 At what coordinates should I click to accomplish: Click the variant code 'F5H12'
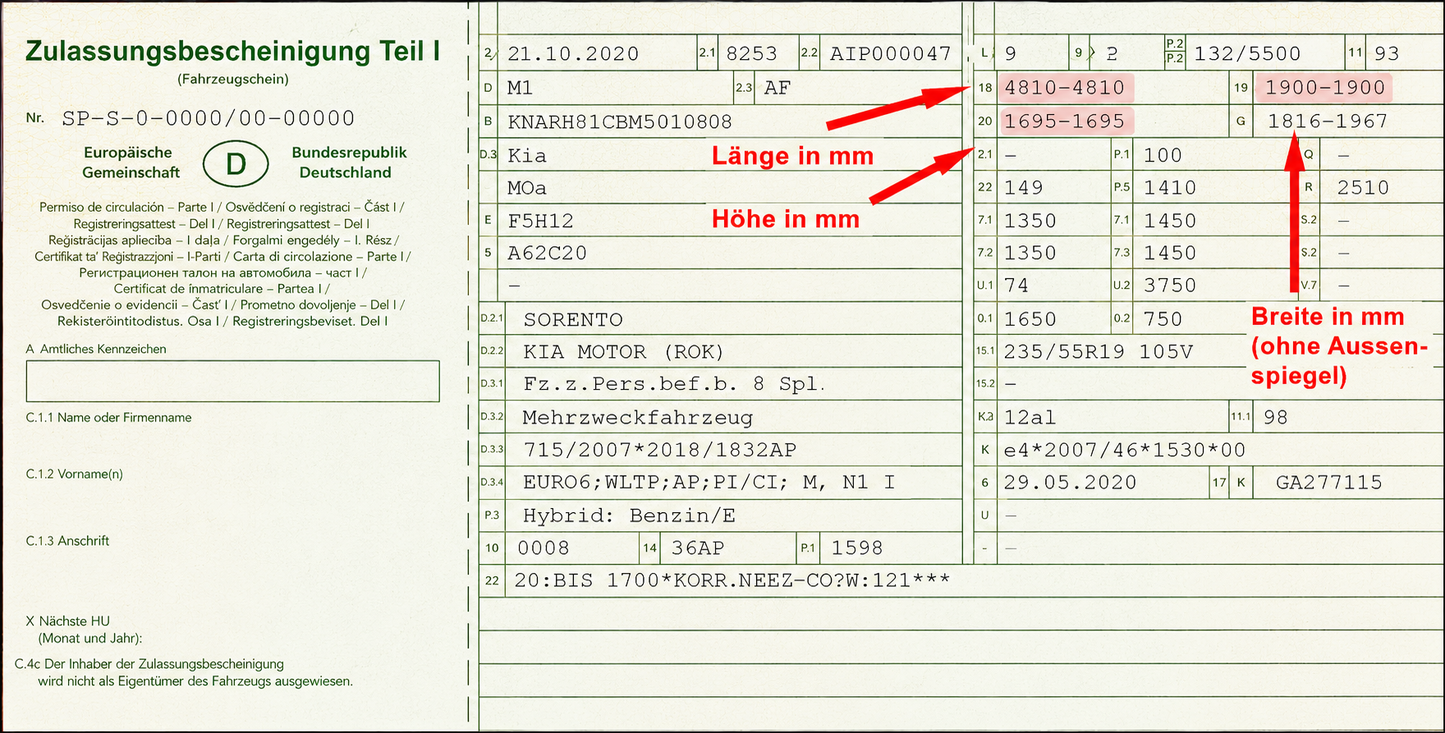coord(540,221)
